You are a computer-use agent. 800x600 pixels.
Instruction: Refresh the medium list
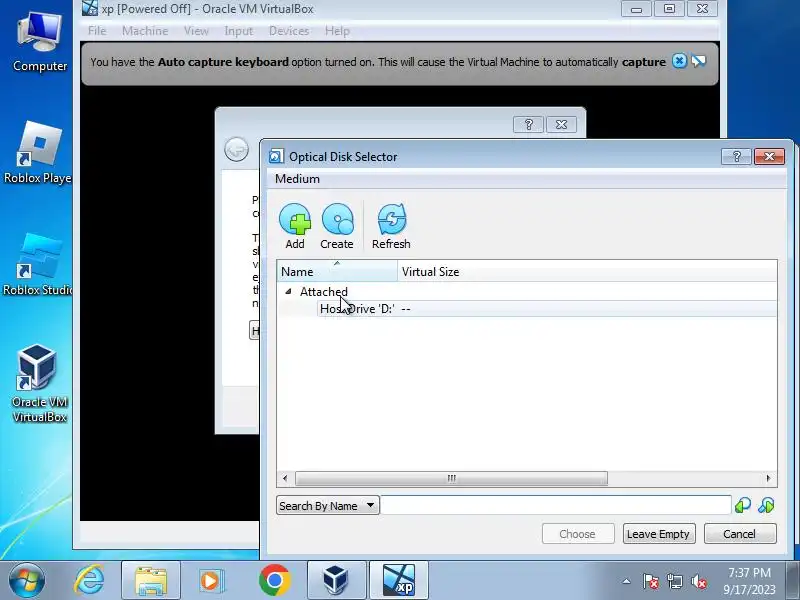click(391, 226)
